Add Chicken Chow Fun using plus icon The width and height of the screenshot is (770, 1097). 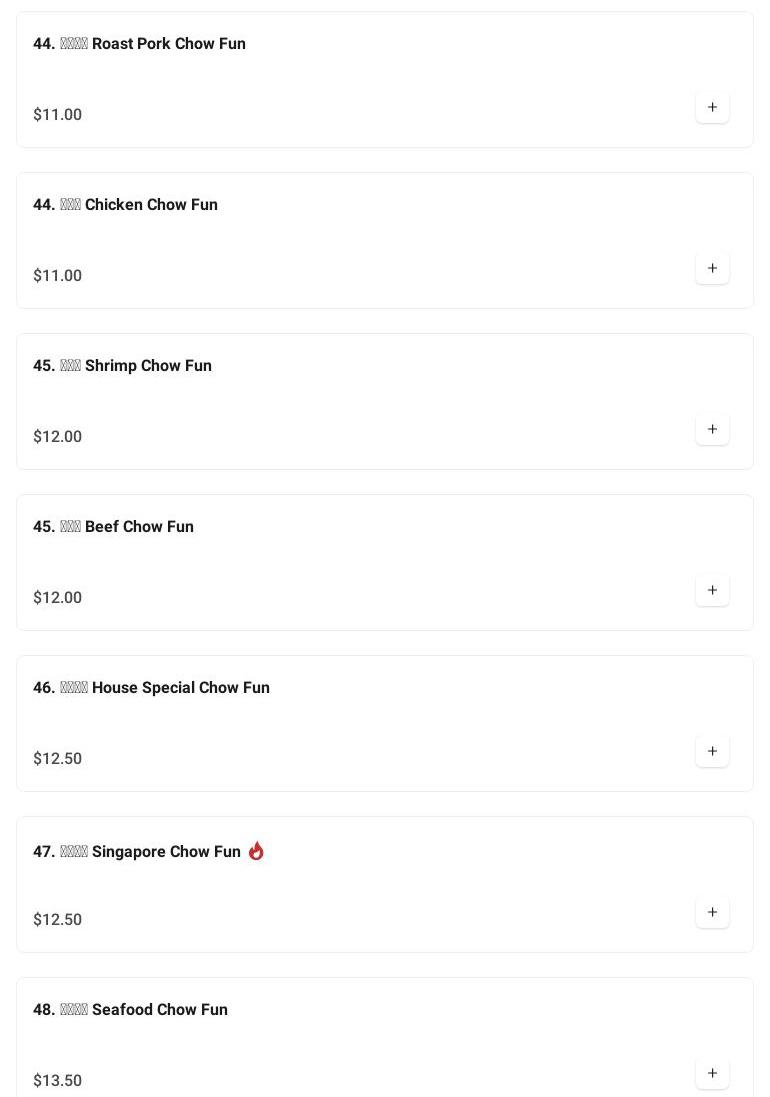click(x=712, y=269)
